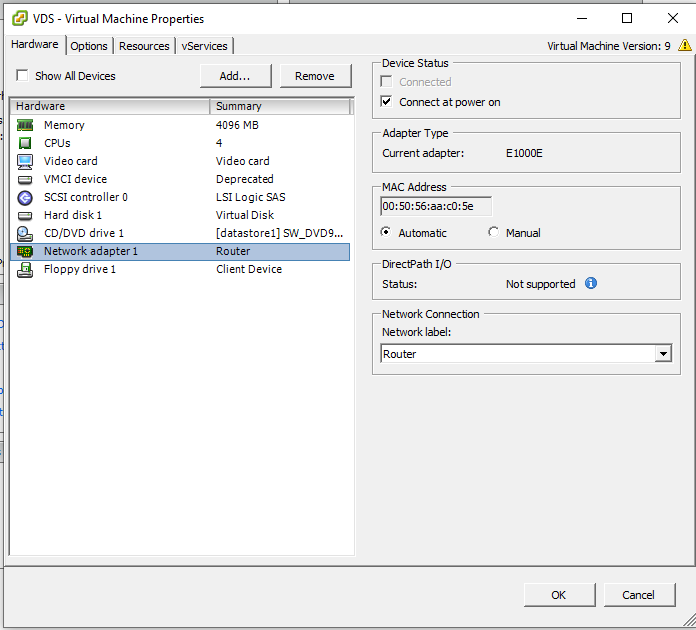This screenshot has height=630, width=696.
Task: Close the Virtual Machine Properties window
Action: pos(673,18)
